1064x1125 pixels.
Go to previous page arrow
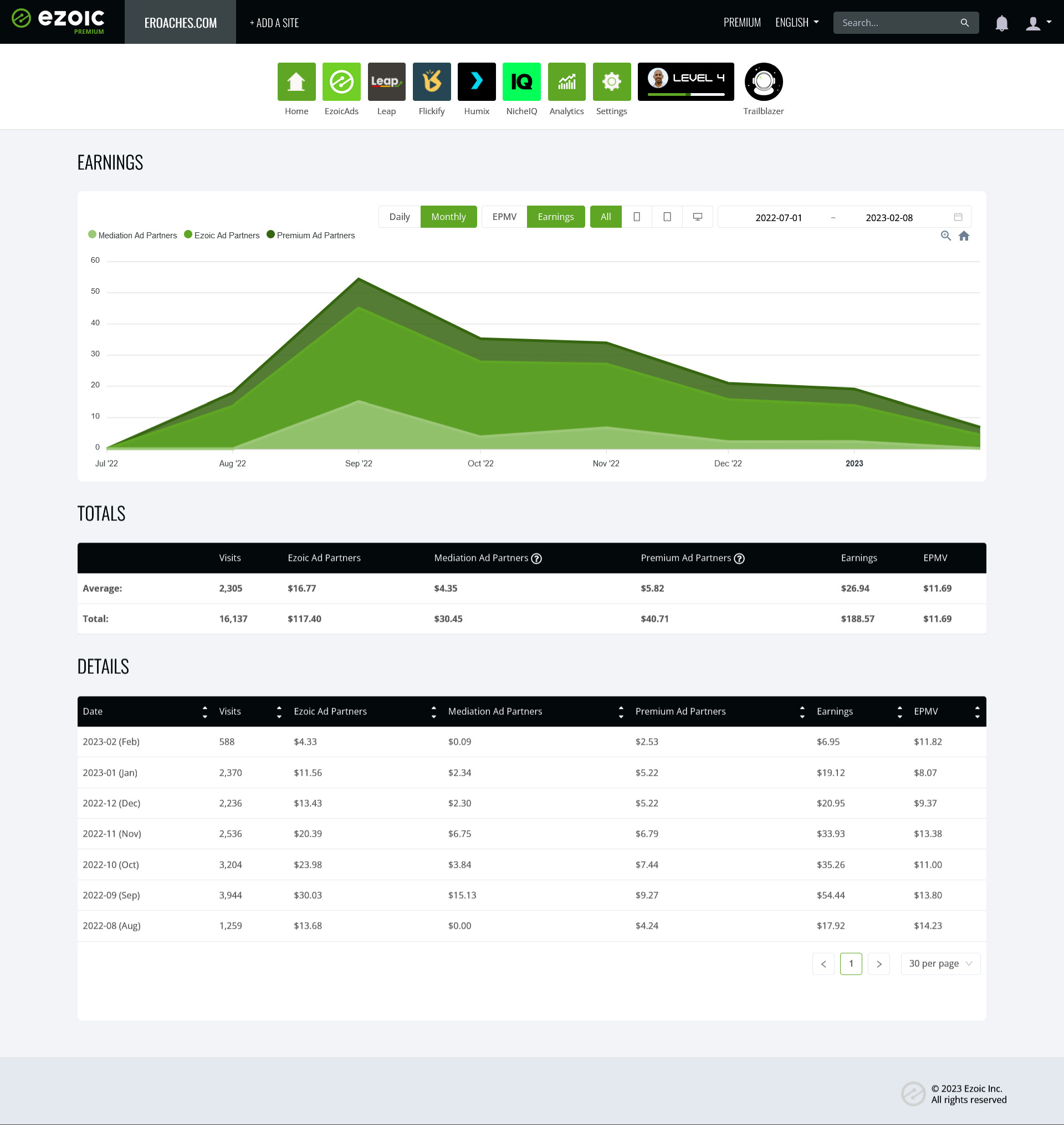pyautogui.click(x=823, y=964)
